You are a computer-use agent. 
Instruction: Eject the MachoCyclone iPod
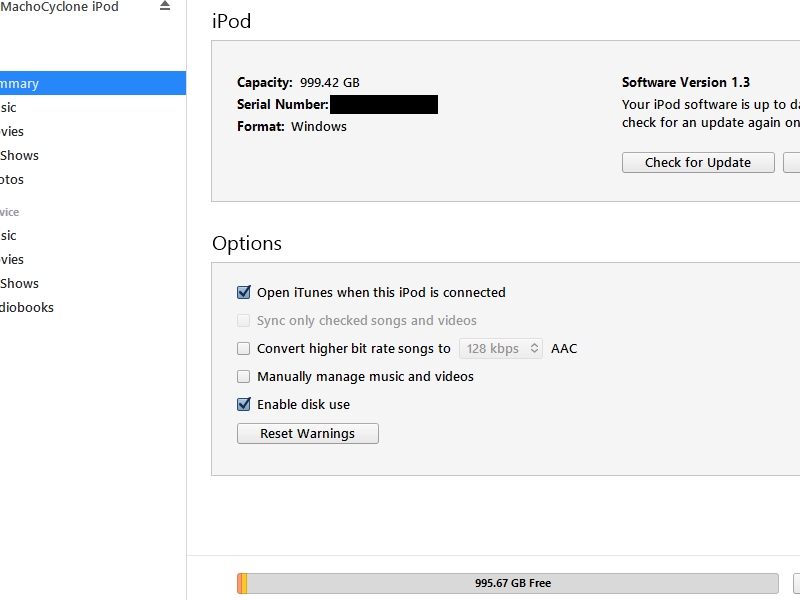tap(165, 6)
